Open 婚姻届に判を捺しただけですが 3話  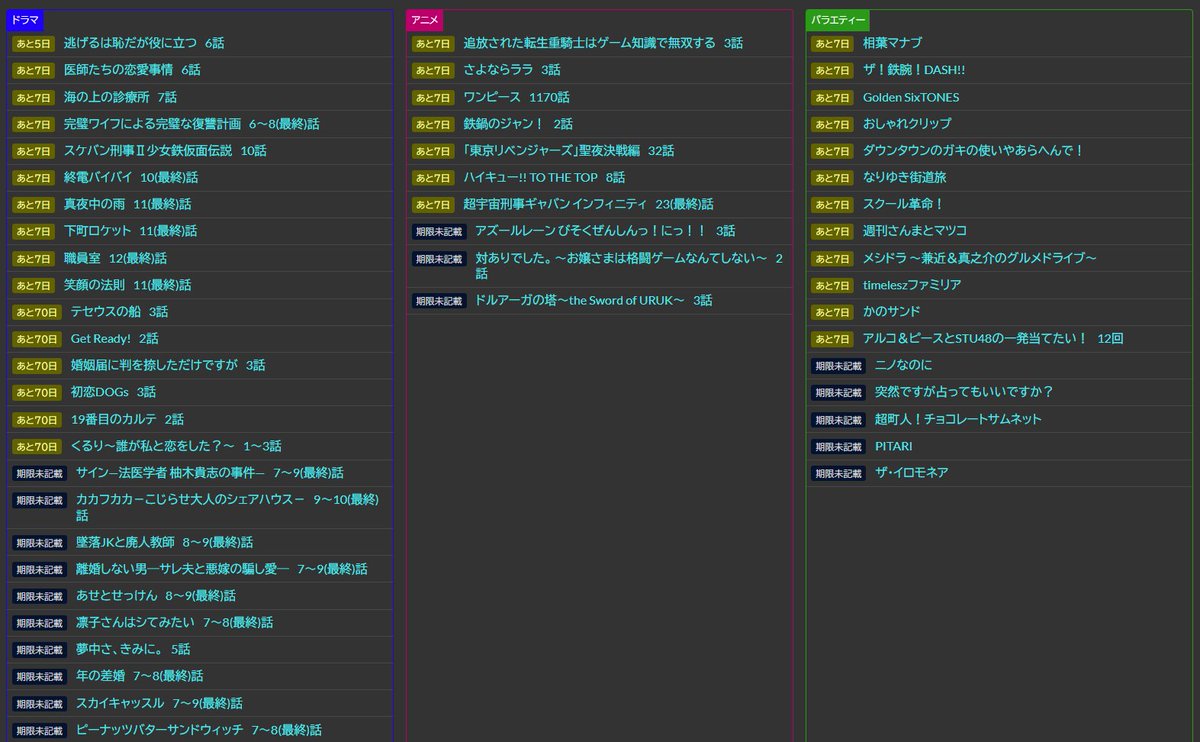pyautogui.click(x=168, y=365)
